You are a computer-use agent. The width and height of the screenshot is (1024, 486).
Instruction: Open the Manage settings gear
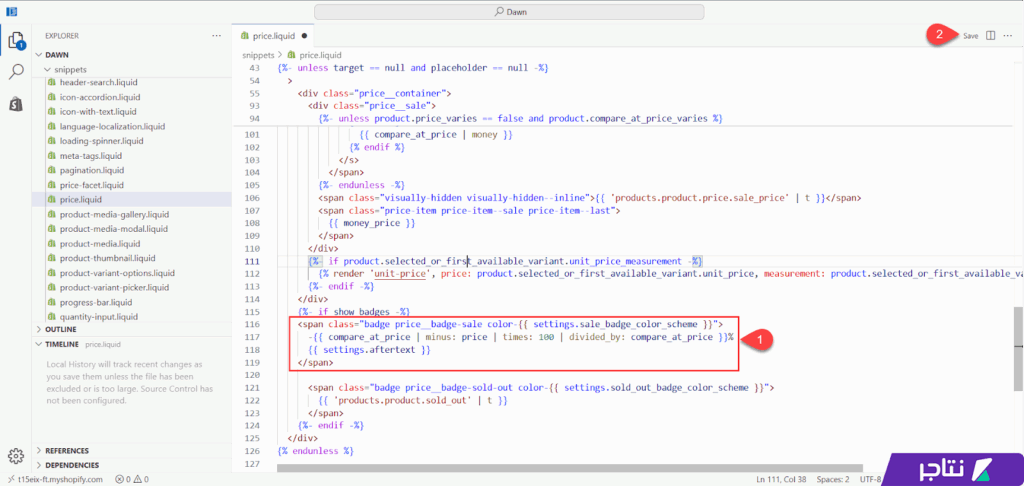[16, 456]
